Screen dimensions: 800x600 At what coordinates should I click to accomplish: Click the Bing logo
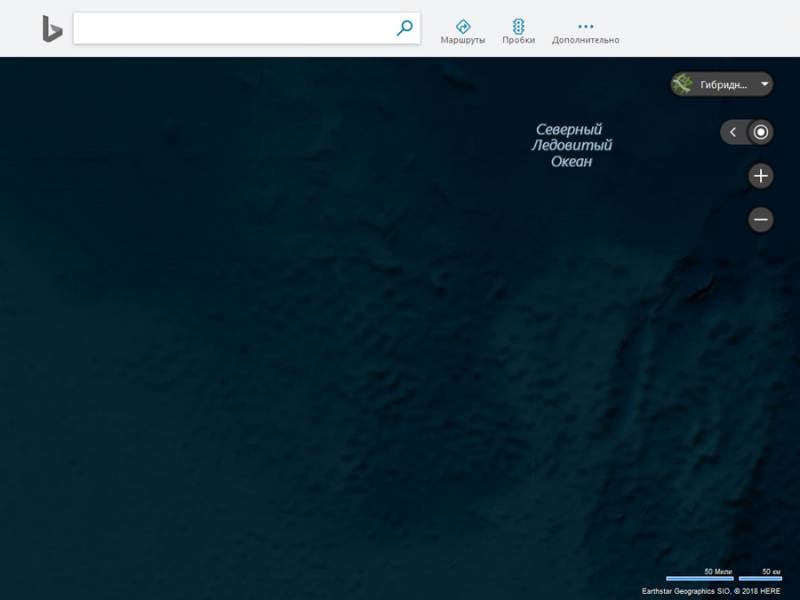click(52, 29)
